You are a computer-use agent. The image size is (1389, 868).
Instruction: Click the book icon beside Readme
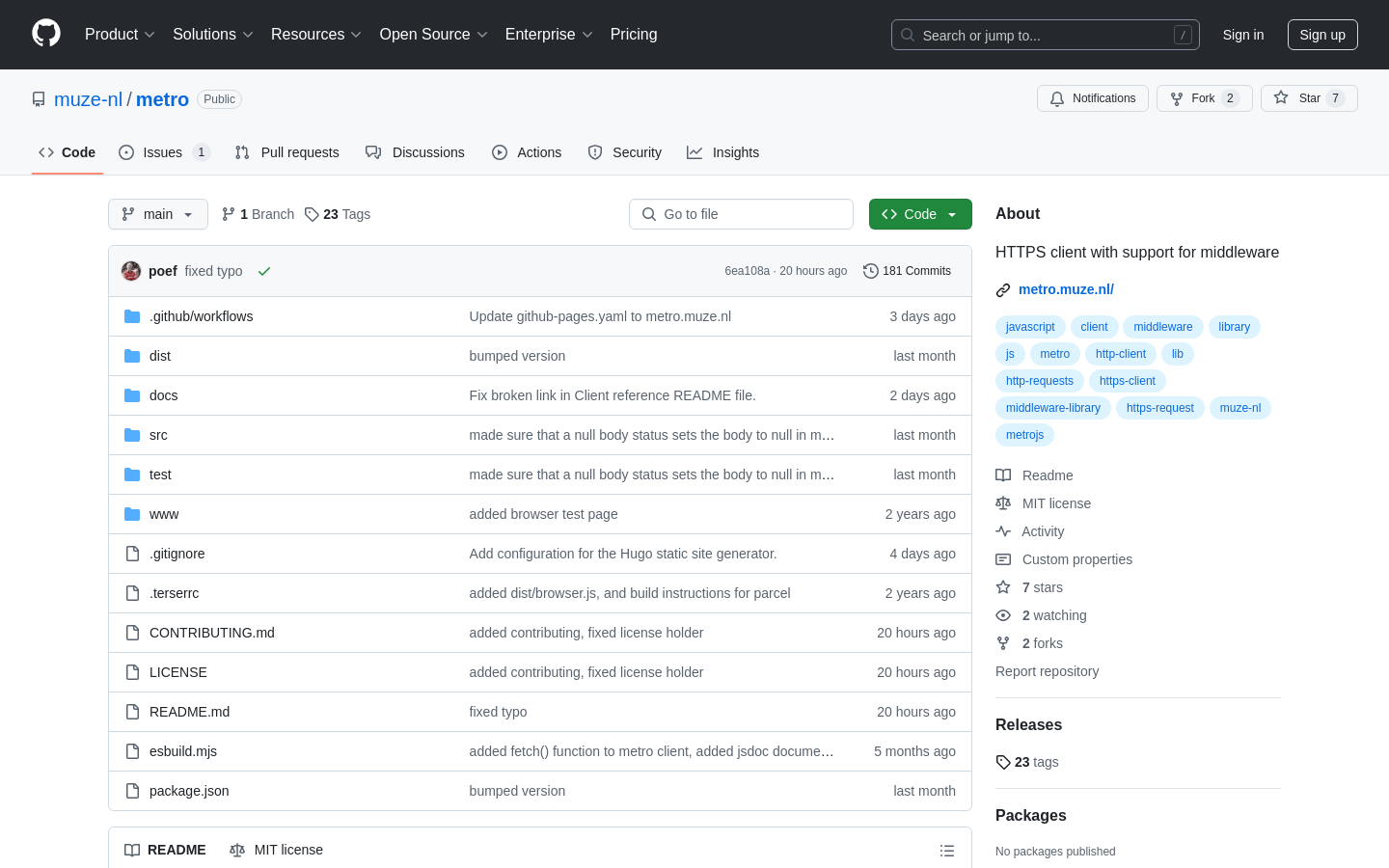pos(1003,475)
